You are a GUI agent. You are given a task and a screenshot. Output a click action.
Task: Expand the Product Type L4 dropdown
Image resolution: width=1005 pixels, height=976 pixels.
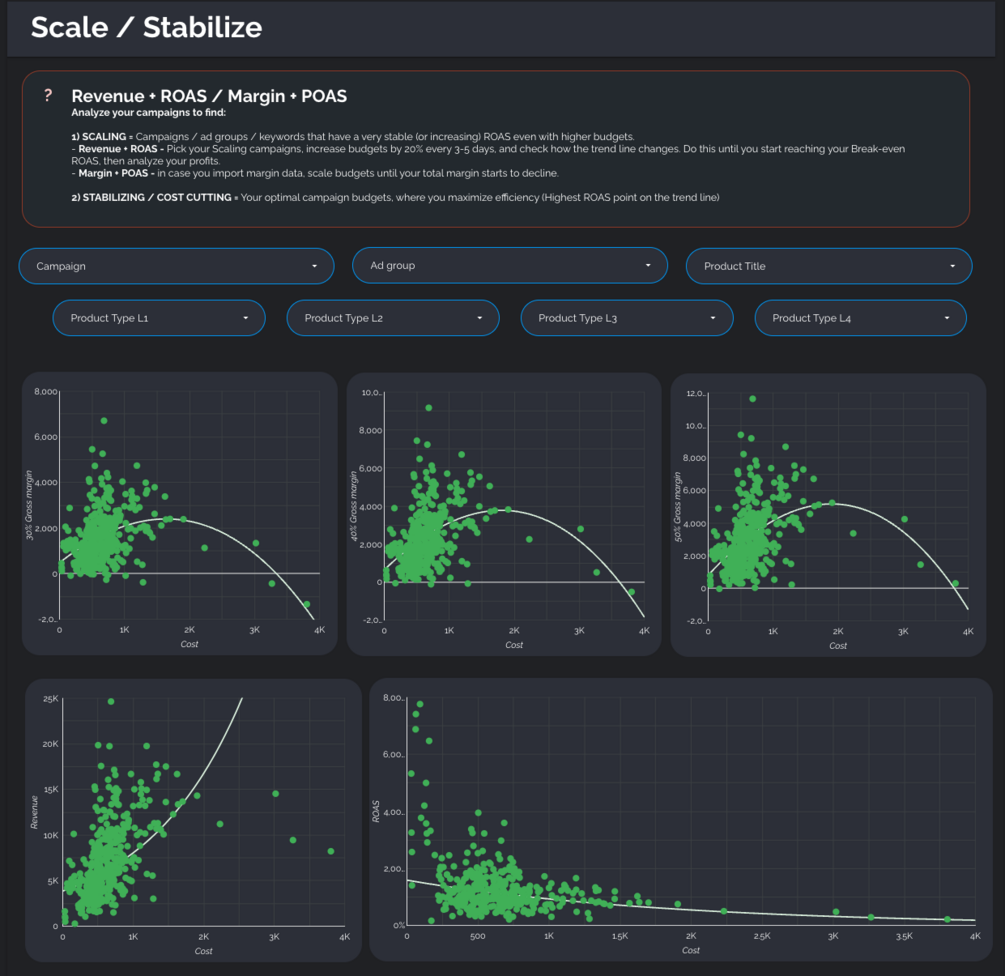860,318
